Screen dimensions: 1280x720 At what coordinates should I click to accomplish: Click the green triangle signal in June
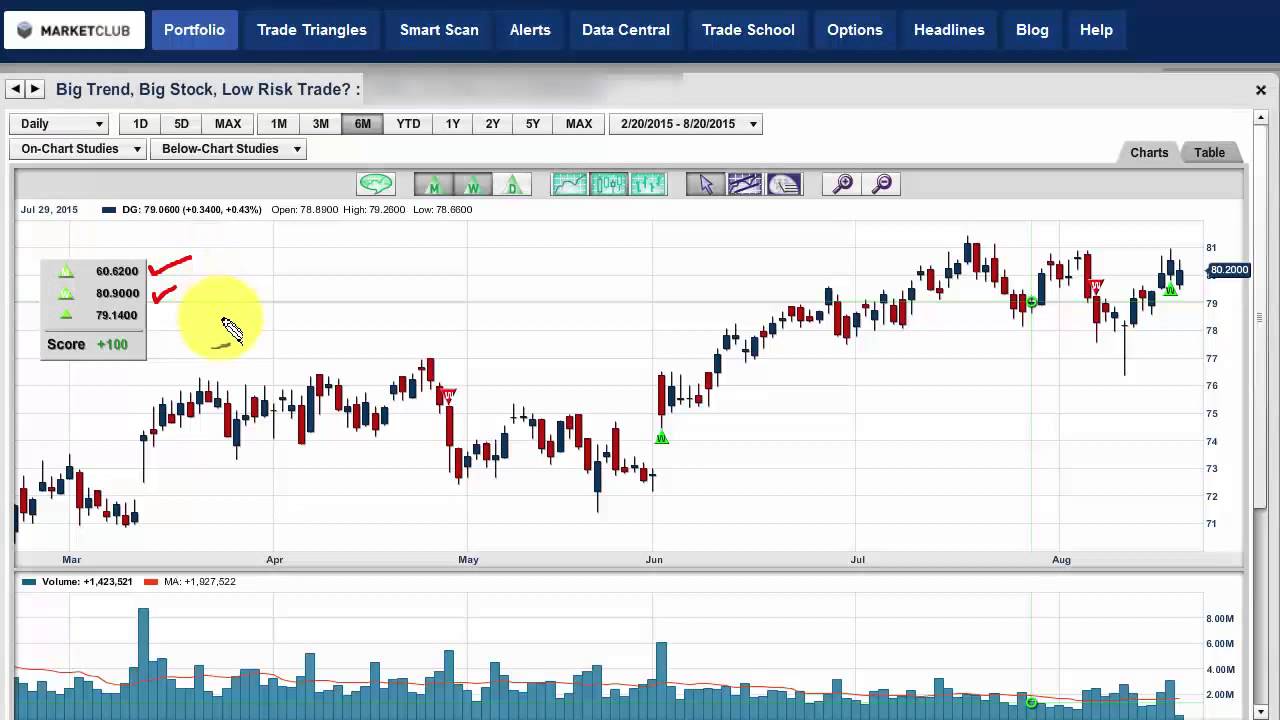[661, 437]
